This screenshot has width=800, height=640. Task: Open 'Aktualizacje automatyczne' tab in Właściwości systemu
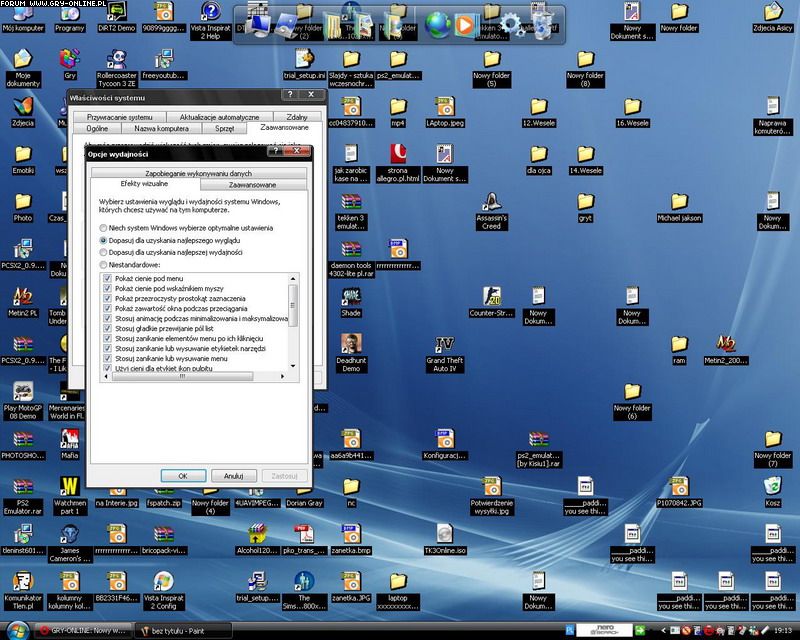(x=219, y=117)
